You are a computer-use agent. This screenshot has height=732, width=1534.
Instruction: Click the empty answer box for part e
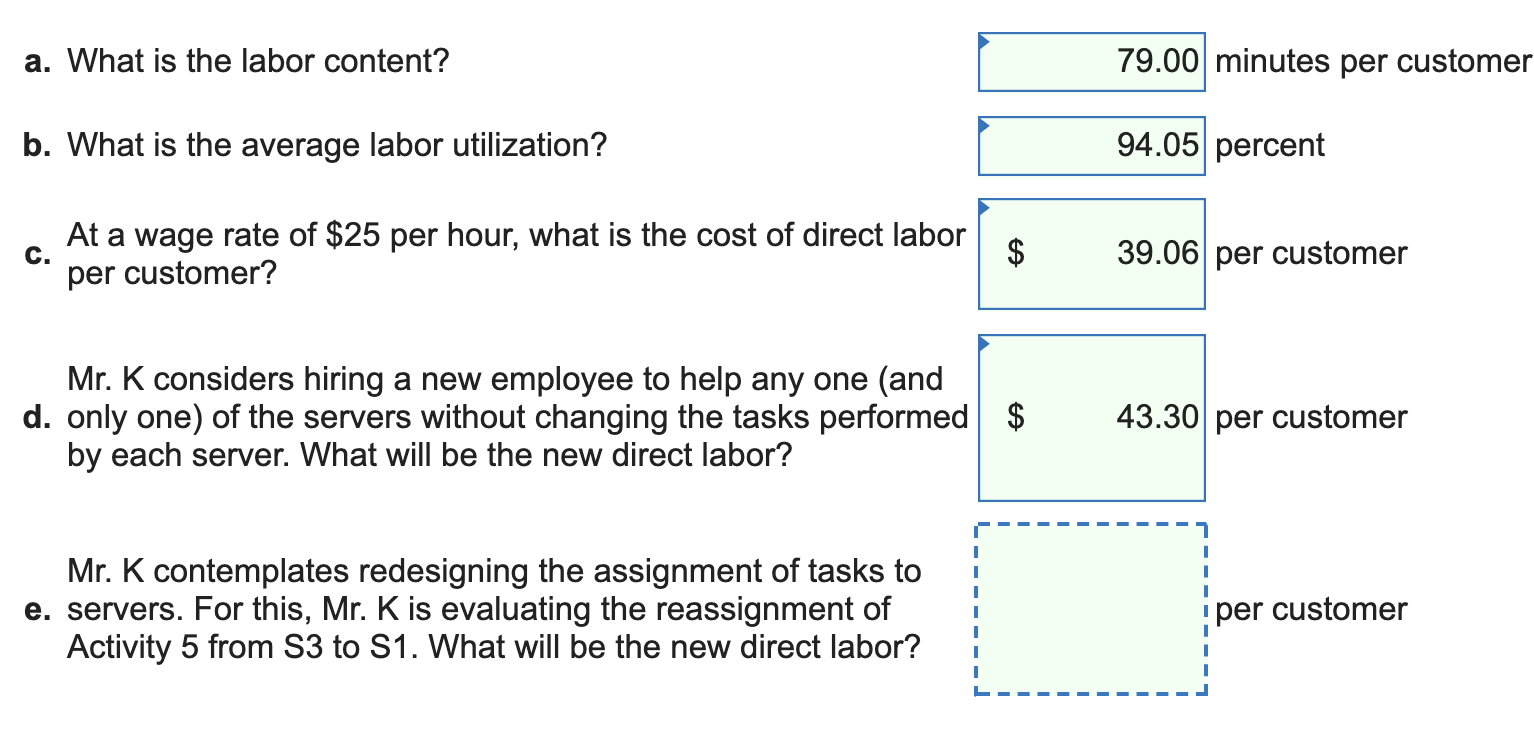pos(1091,608)
